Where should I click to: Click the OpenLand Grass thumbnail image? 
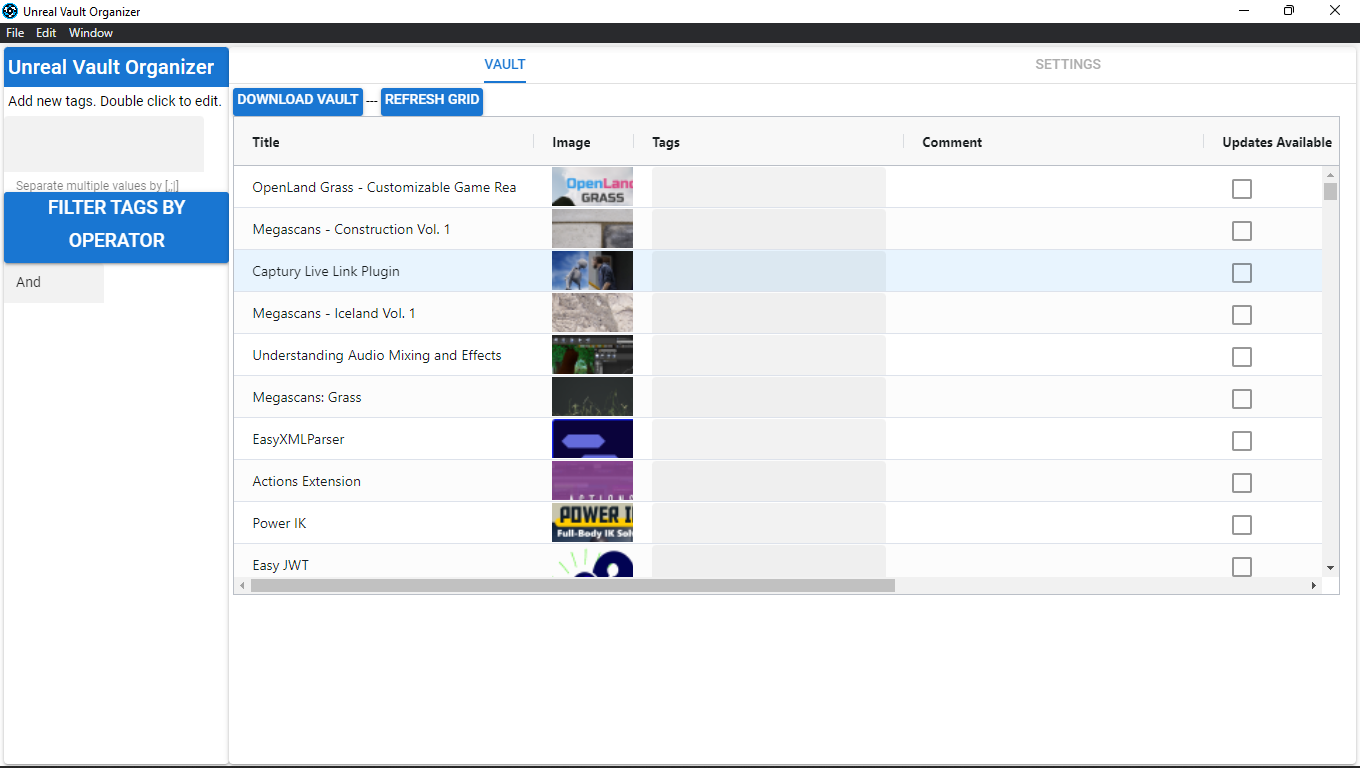(592, 187)
